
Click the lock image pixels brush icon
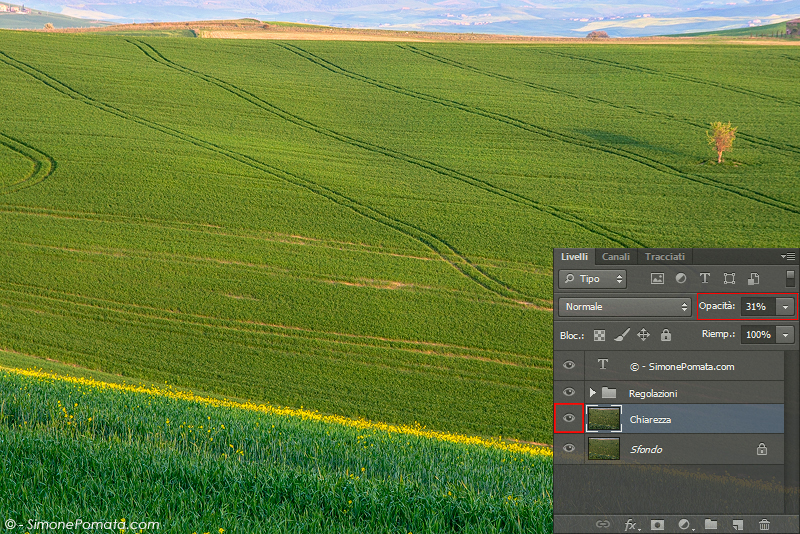click(x=621, y=335)
